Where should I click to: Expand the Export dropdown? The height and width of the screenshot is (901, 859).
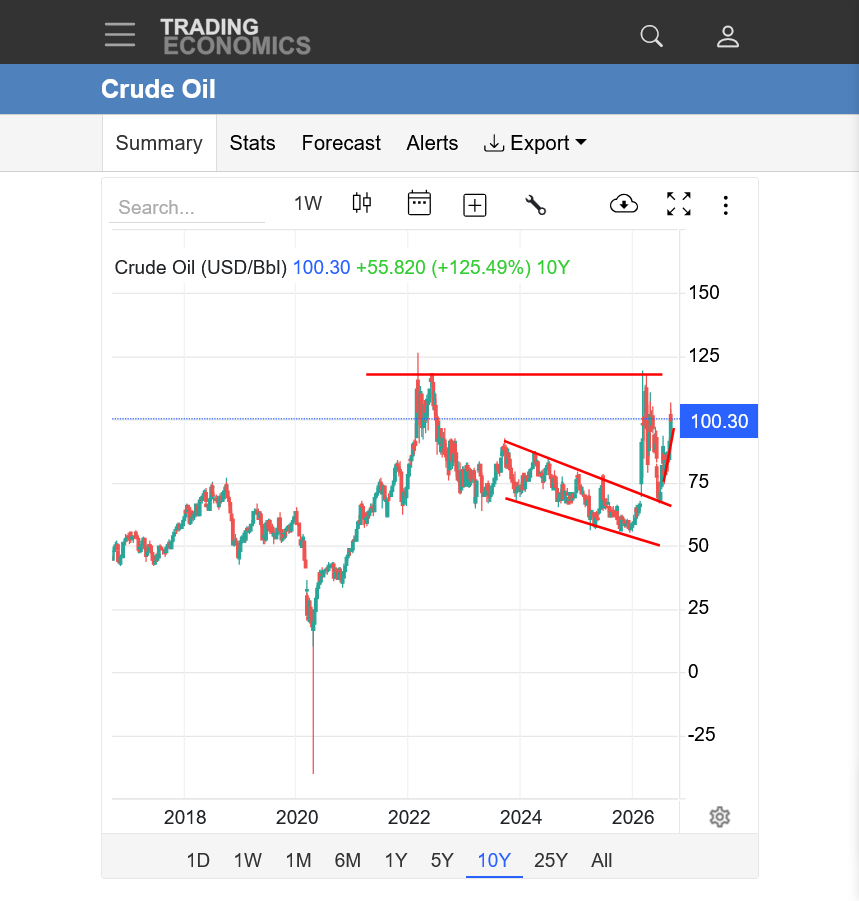pos(536,143)
